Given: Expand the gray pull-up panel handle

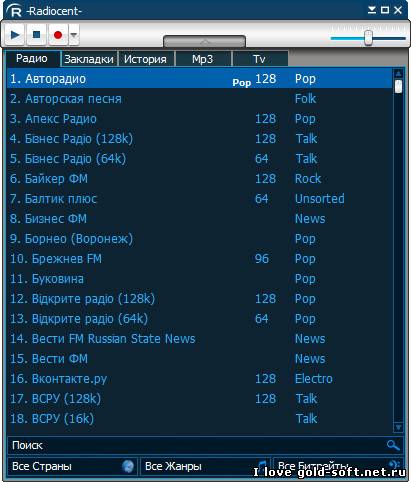Looking at the screenshot, I should tap(204, 41).
